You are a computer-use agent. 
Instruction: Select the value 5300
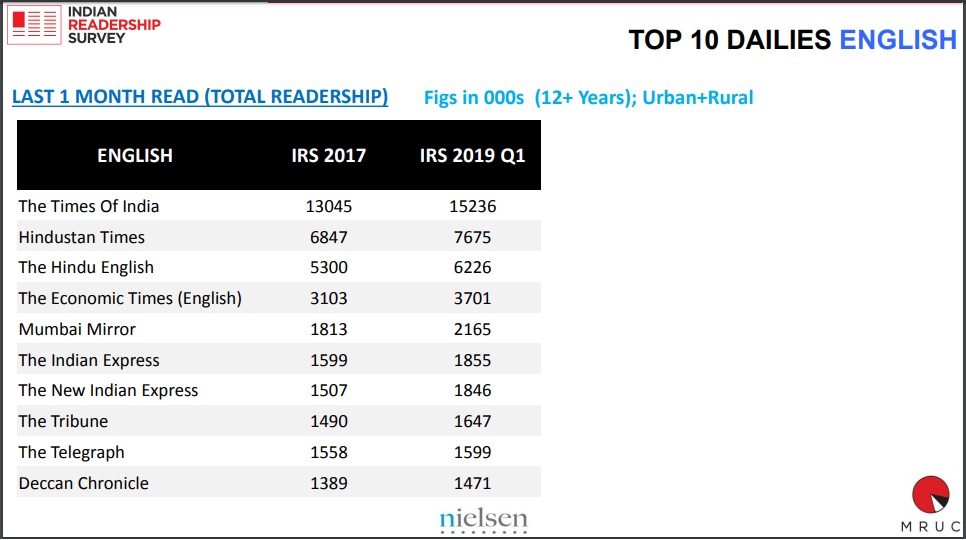tap(329, 267)
